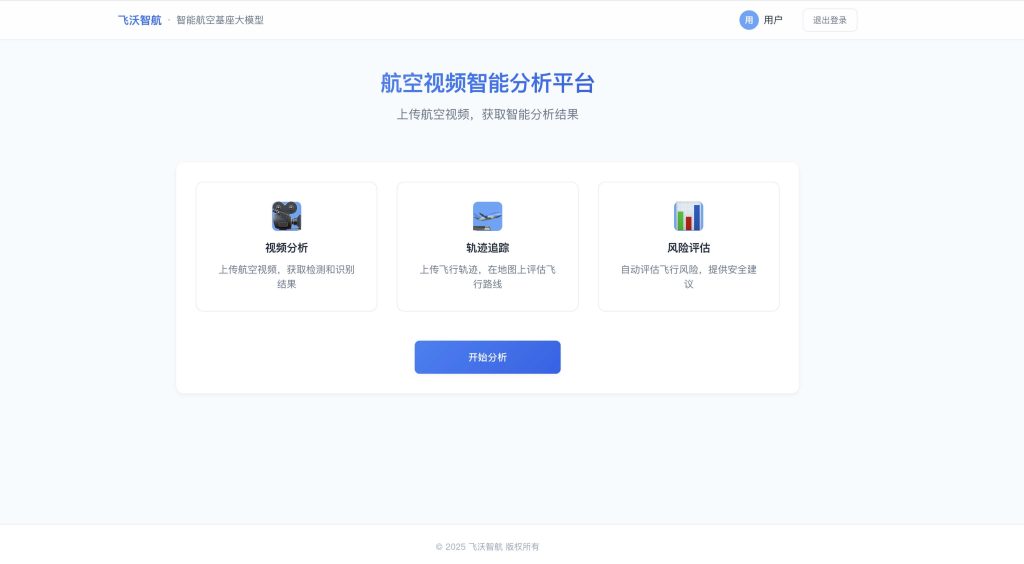The width and height of the screenshot is (1024, 564).
Task: Click description 上传飞行轨迹，在地图上评估飞行路线
Action: 487,277
